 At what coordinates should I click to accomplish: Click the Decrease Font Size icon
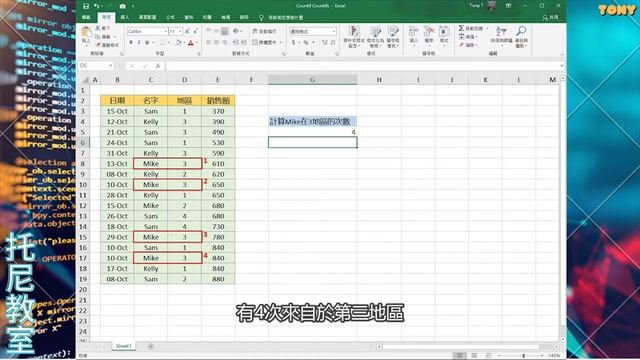tap(195, 31)
